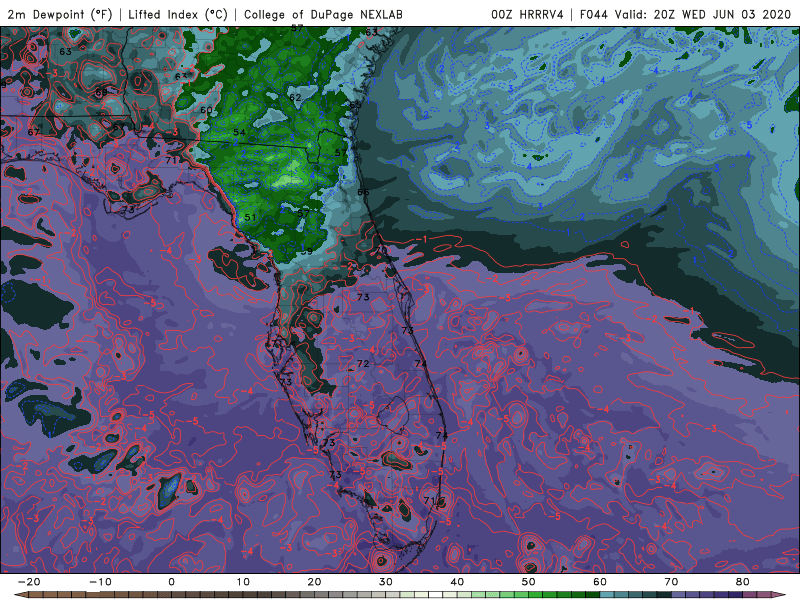Click the '70' color scale label
This screenshot has height=600, width=800.
[x=671, y=582]
